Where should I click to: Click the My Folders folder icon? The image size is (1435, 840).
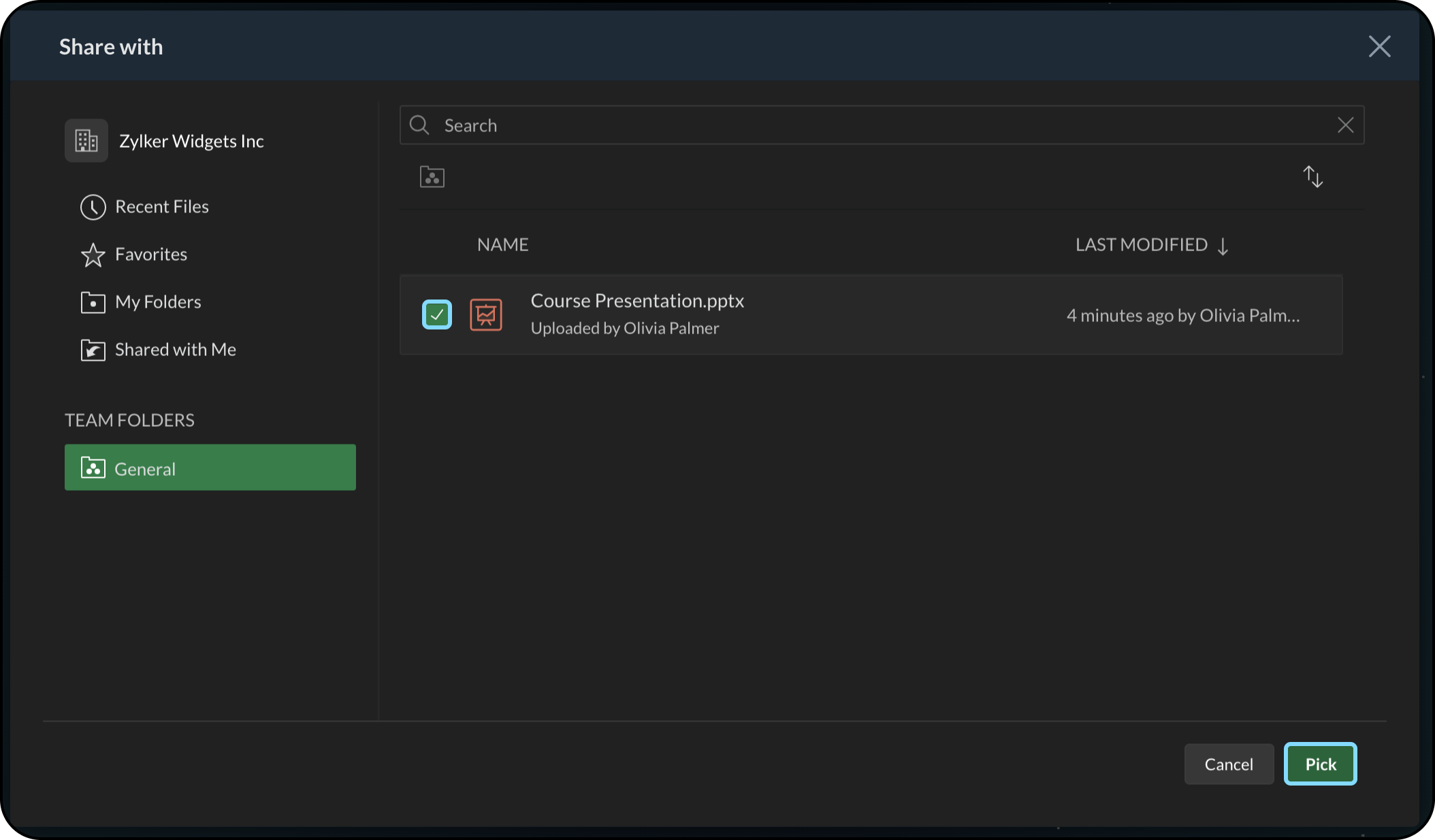[x=93, y=302]
